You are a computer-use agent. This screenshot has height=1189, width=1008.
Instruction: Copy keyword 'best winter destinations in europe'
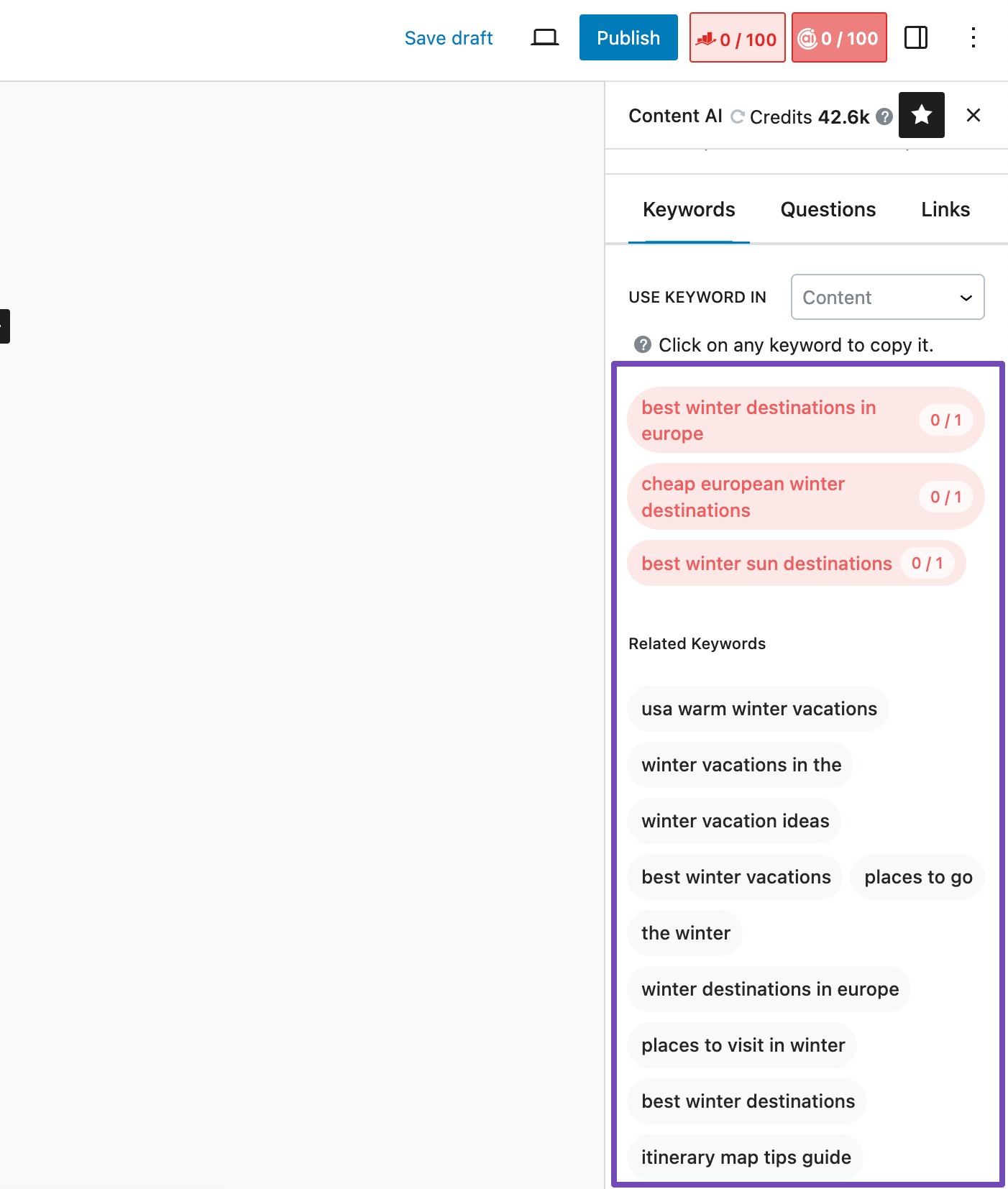[x=758, y=421]
